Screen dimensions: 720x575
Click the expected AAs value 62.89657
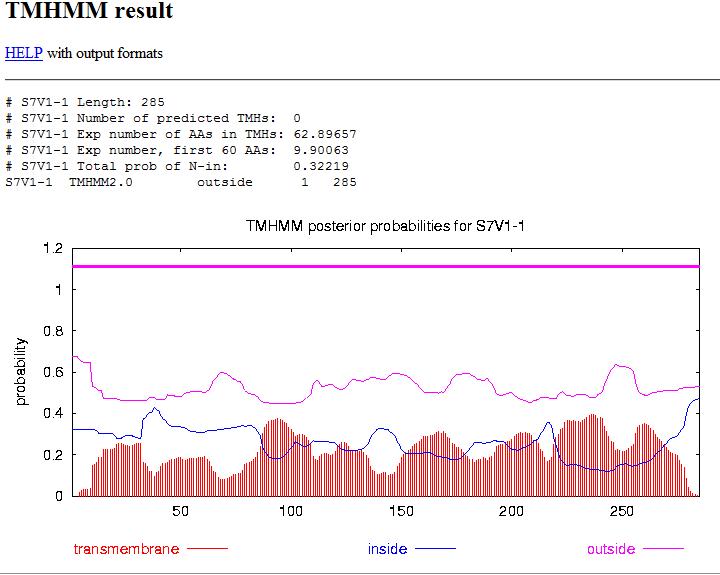click(324, 134)
